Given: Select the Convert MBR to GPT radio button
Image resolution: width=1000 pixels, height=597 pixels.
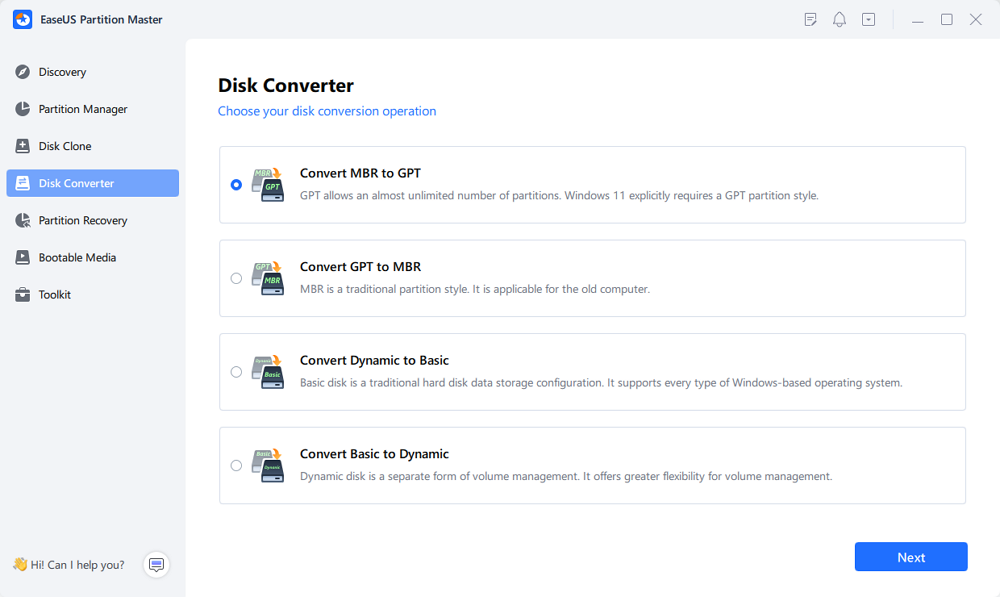Looking at the screenshot, I should pyautogui.click(x=236, y=184).
